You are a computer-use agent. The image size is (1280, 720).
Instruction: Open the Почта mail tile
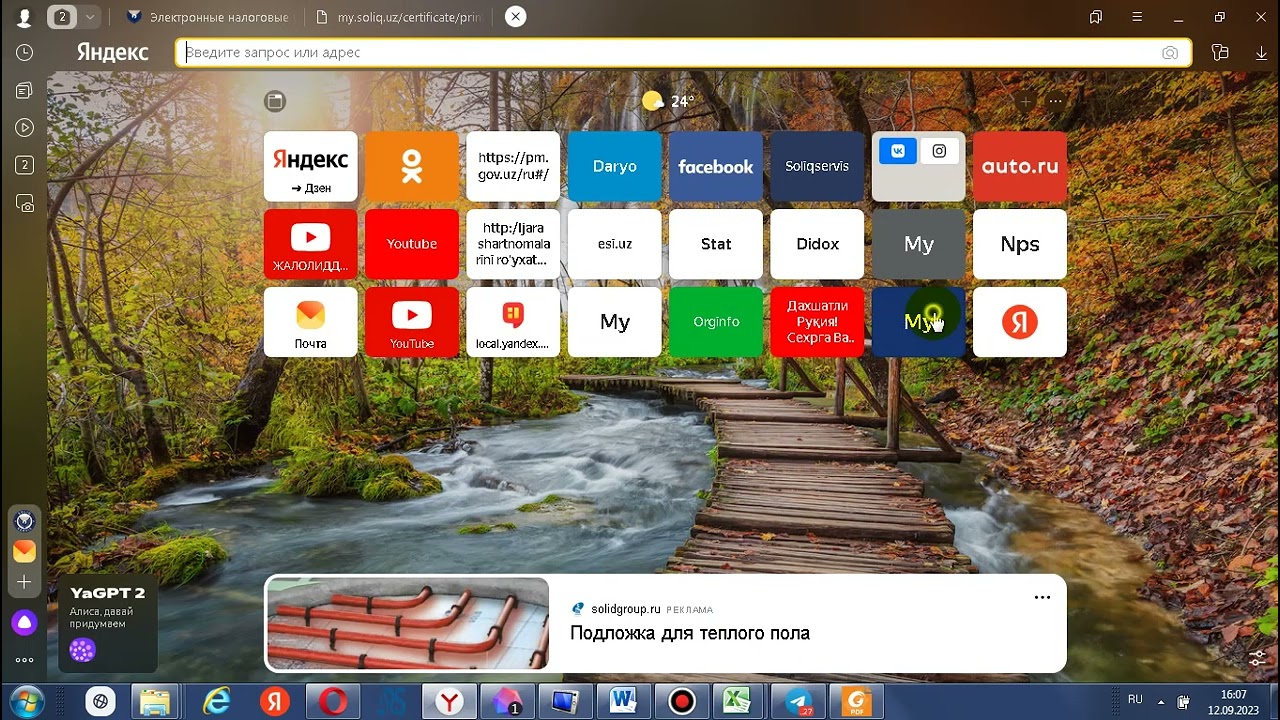tap(311, 322)
